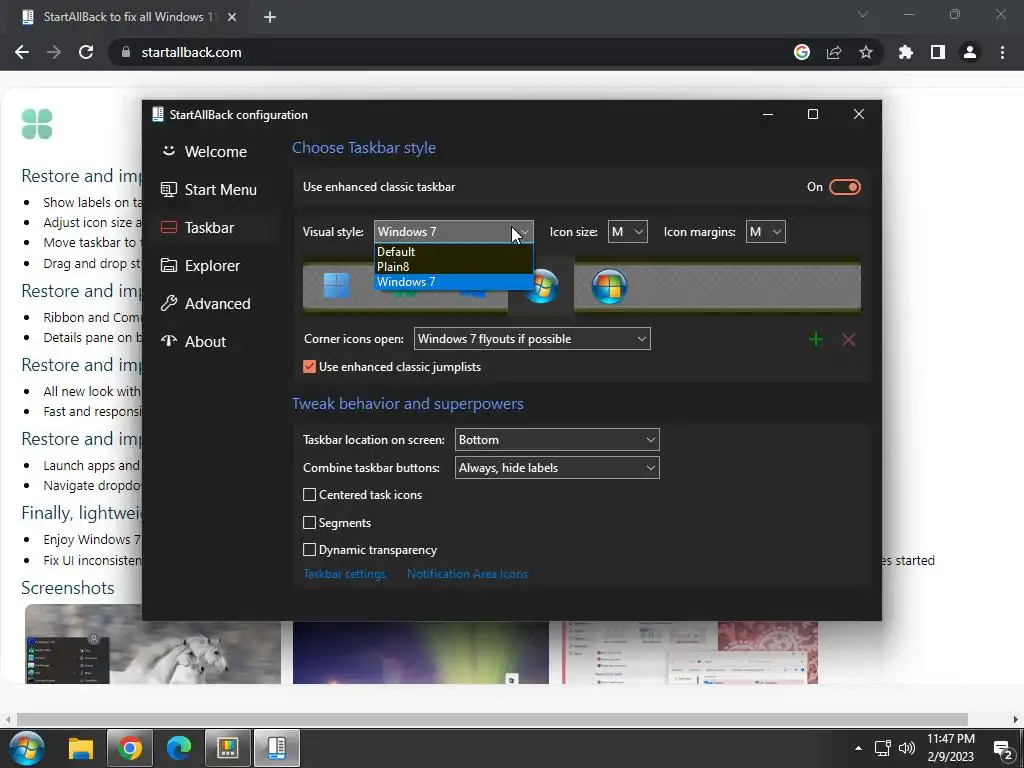This screenshot has height=768, width=1024.
Task: Open Windows Start orb on taskbar
Action: [27, 748]
